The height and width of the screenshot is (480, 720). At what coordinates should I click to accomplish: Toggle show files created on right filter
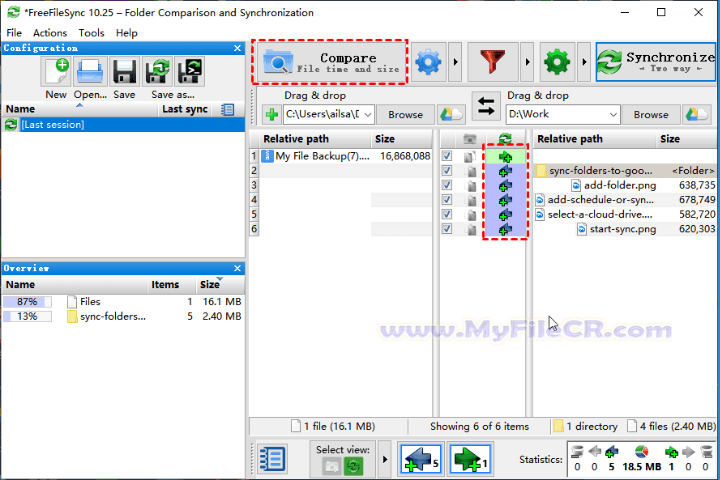(x=470, y=459)
